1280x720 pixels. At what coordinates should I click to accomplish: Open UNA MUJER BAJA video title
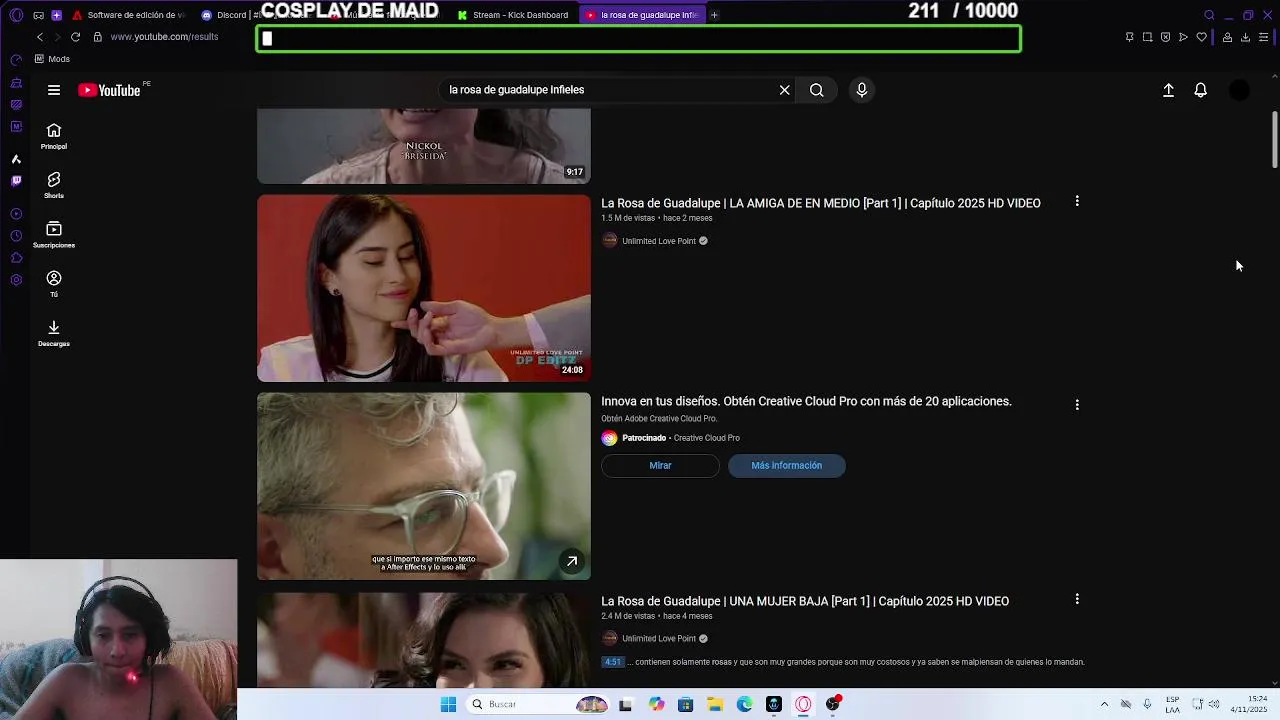805,601
